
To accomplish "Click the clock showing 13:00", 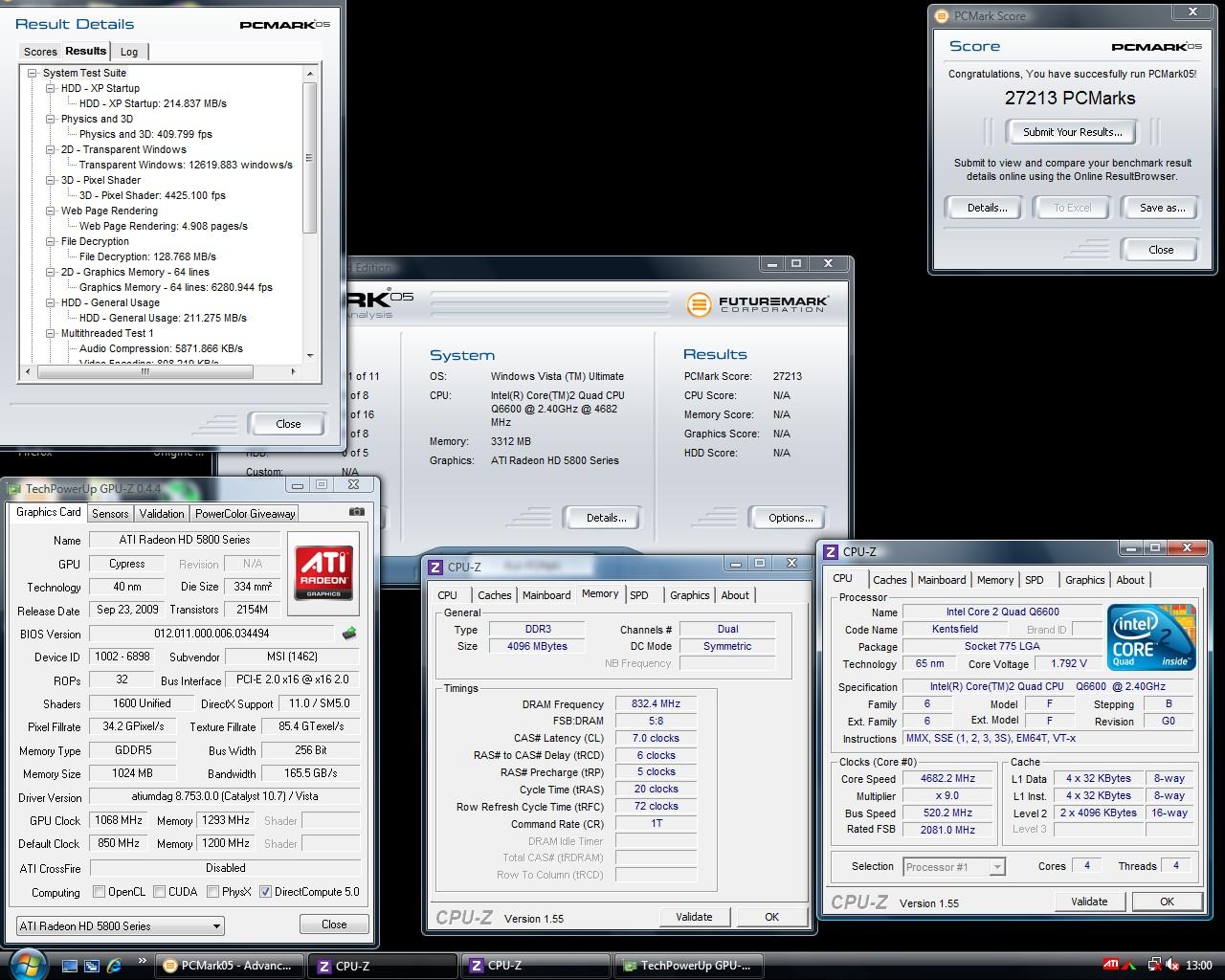I will (x=1198, y=966).
